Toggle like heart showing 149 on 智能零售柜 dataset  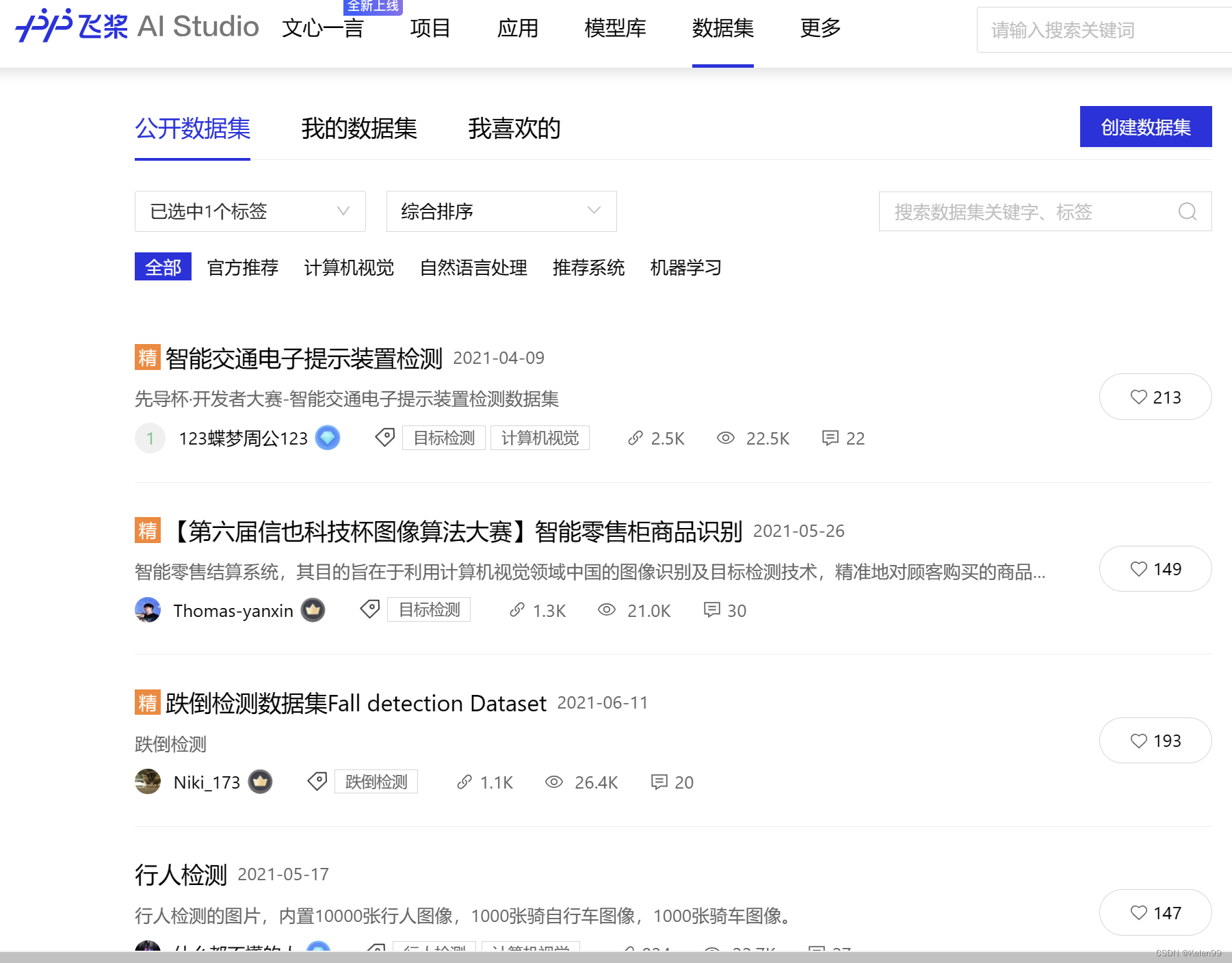(1155, 568)
